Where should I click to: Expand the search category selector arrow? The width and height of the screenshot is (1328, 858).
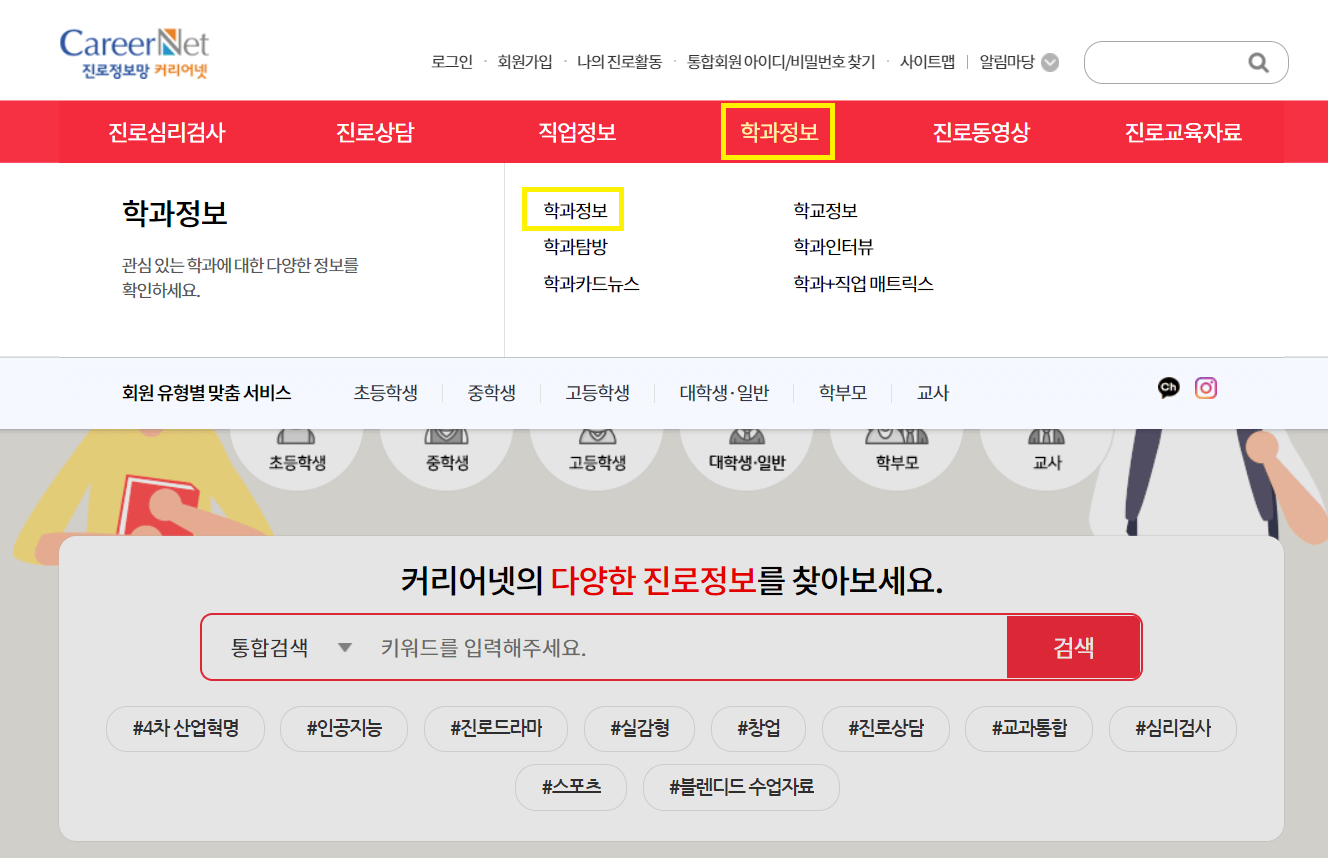pyautogui.click(x=344, y=647)
